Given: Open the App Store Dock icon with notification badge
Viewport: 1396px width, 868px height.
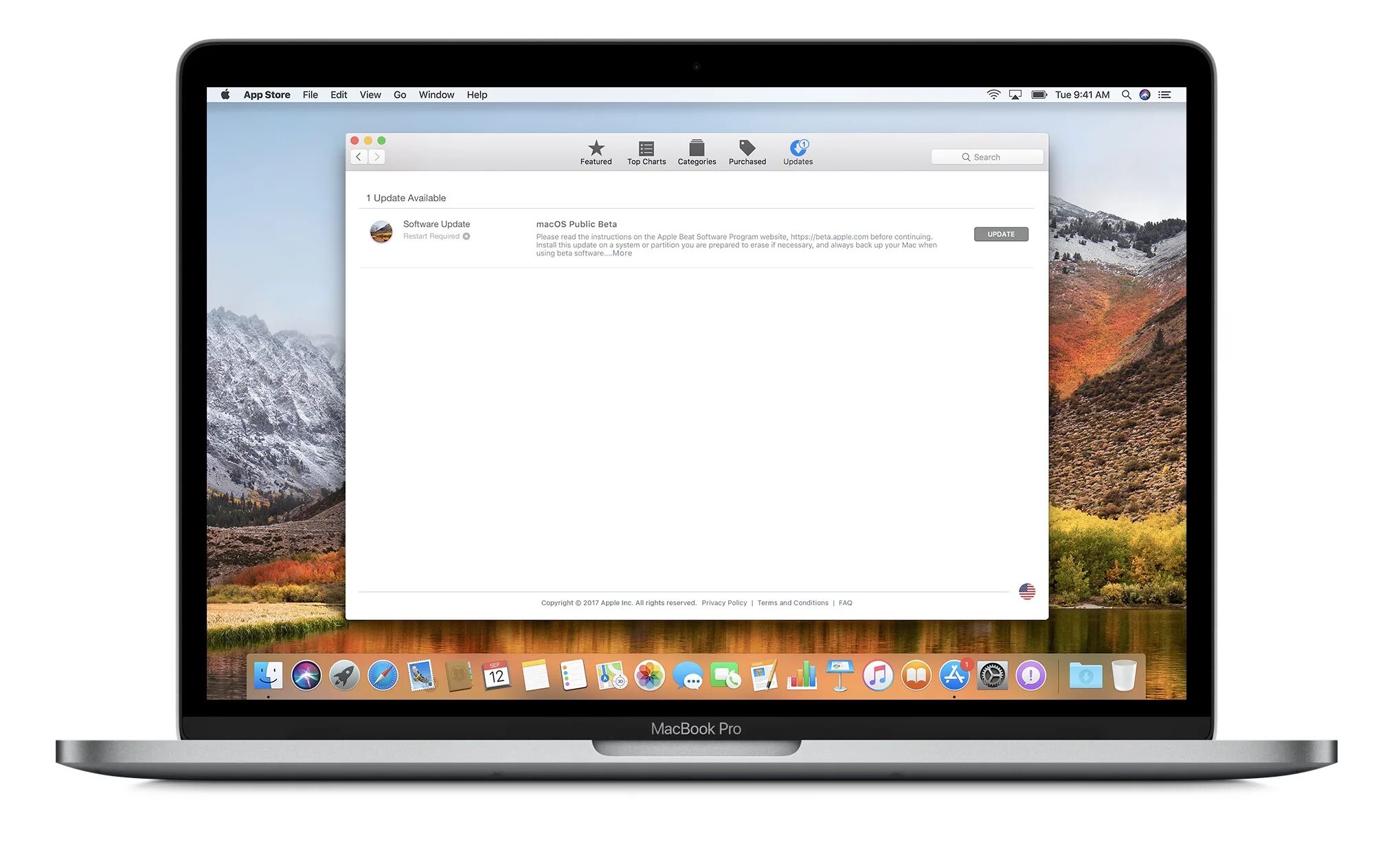Looking at the screenshot, I should 954,675.
